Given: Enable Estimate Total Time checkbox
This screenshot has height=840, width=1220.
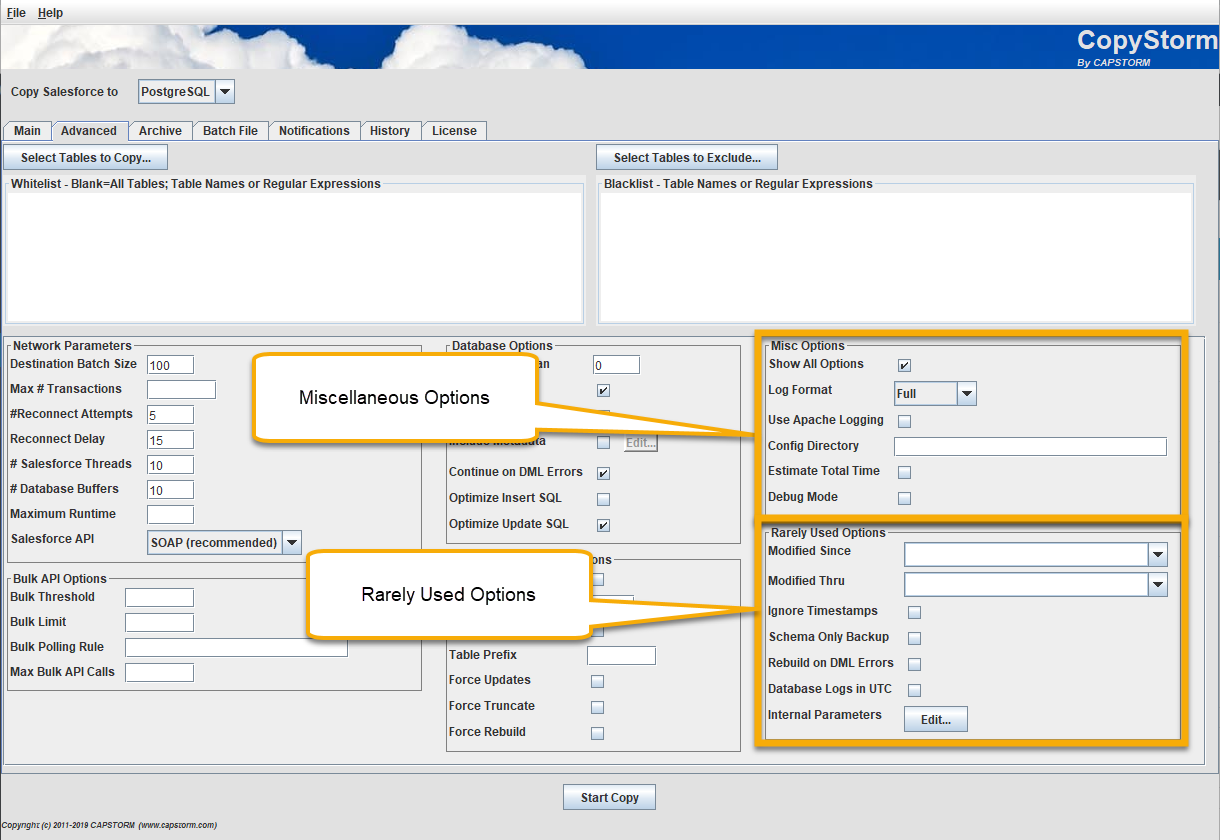Looking at the screenshot, I should tap(904, 472).
